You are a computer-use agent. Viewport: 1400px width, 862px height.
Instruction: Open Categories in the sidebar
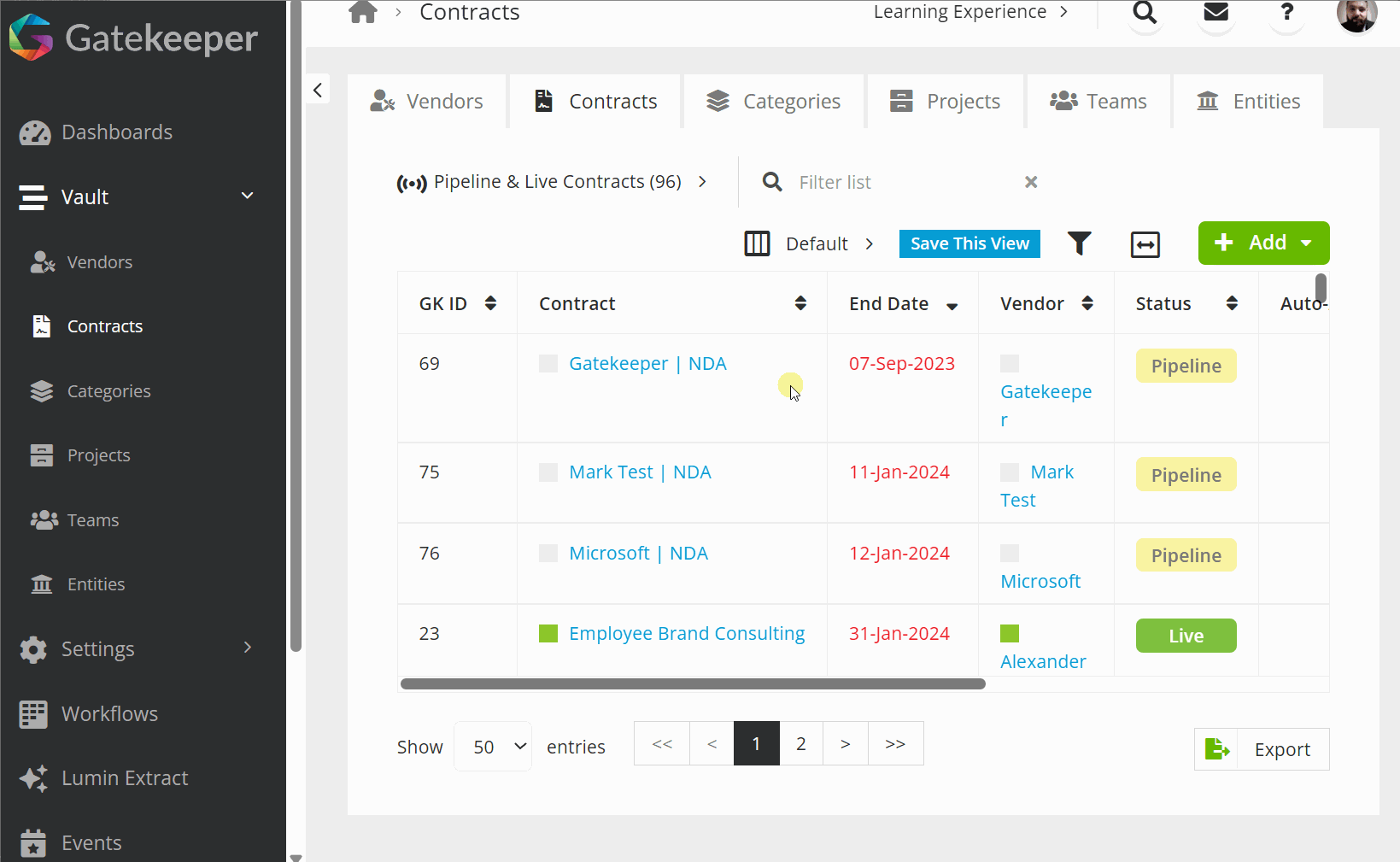click(x=91, y=391)
